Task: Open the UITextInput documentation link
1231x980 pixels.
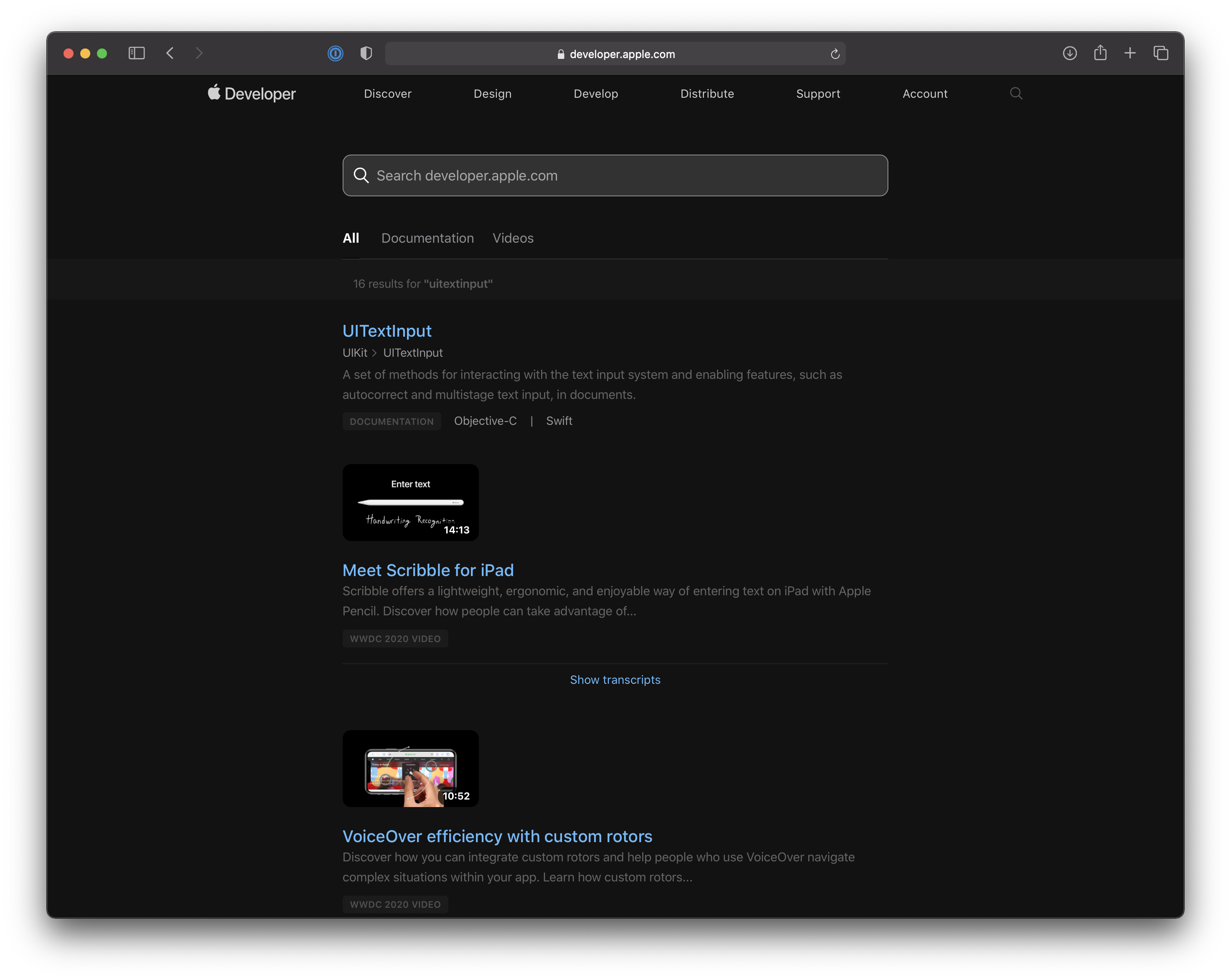Action: [387, 331]
